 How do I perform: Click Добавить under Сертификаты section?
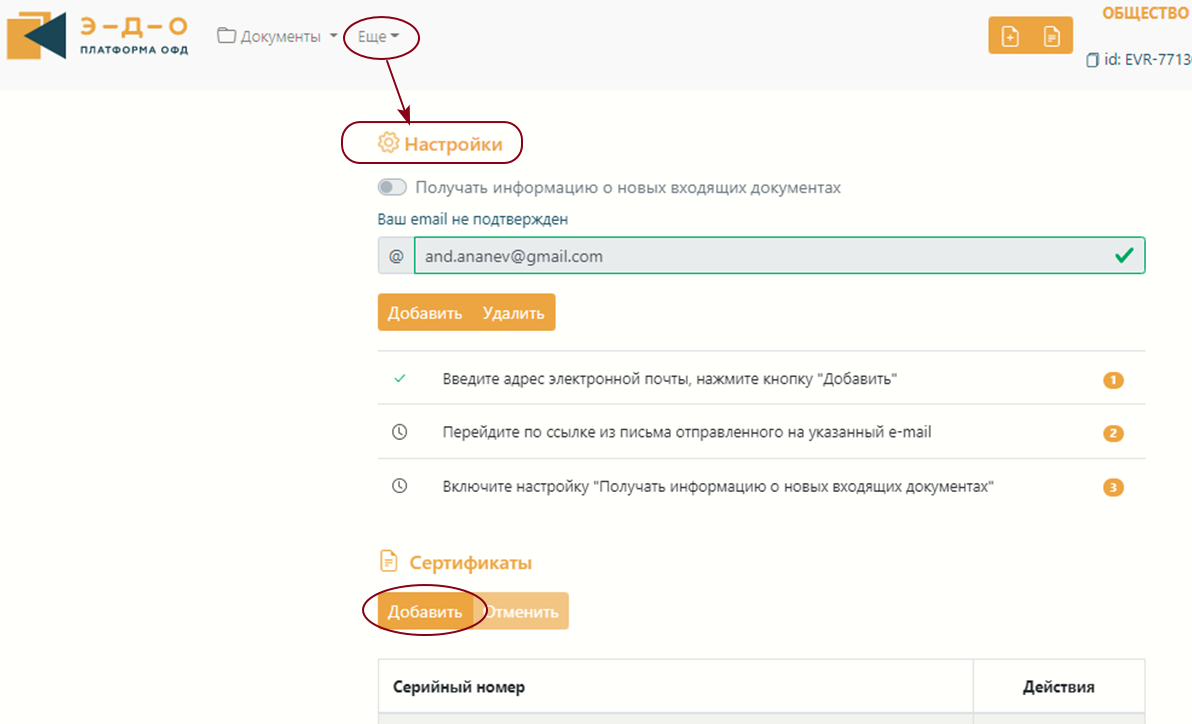[425, 612]
